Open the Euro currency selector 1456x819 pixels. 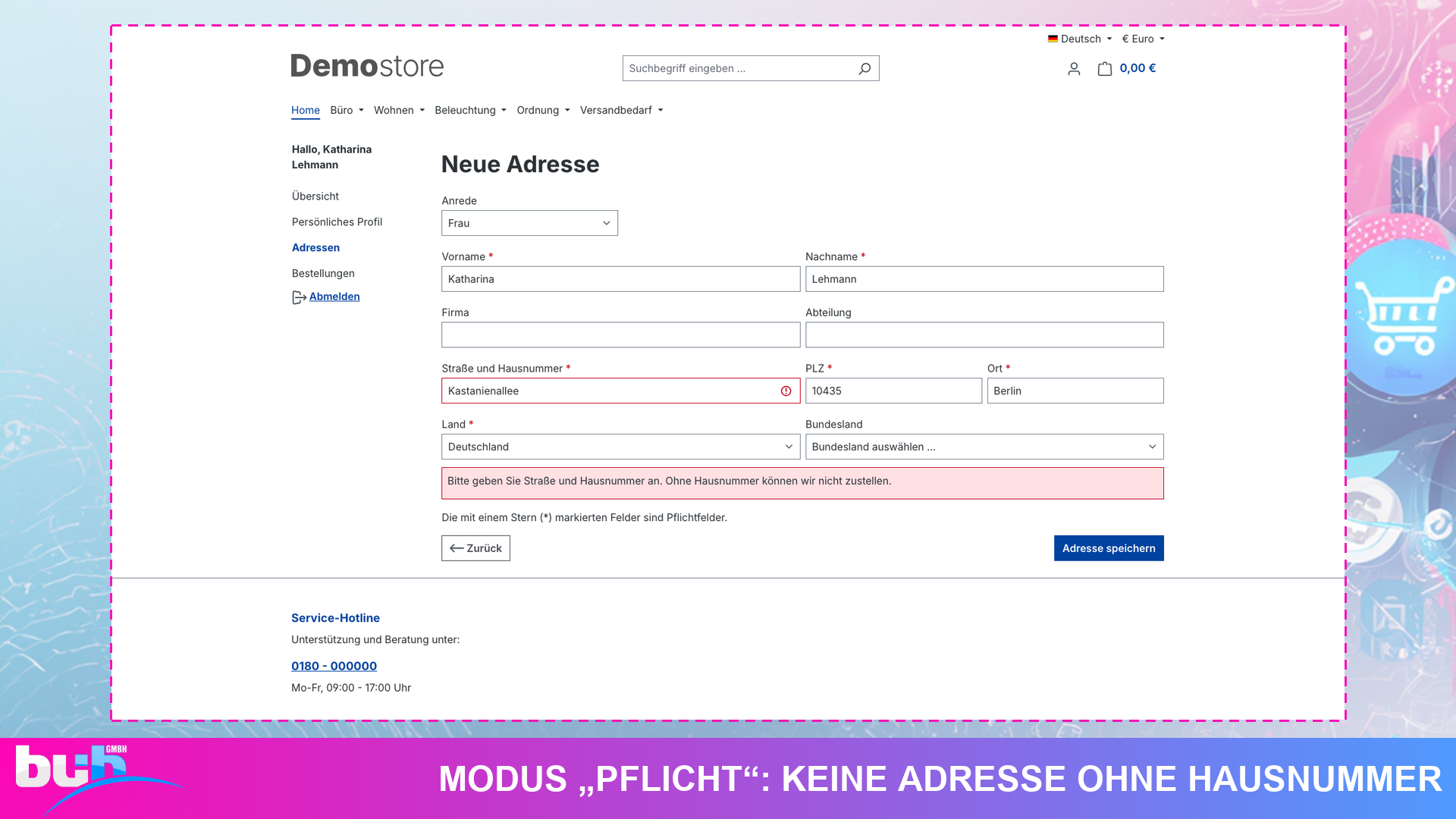1143,39
